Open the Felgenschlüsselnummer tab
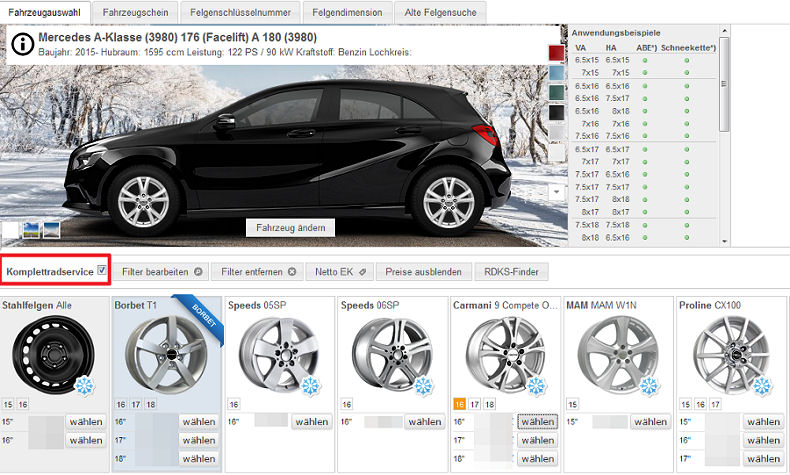790x475 pixels. pyautogui.click(x=240, y=13)
